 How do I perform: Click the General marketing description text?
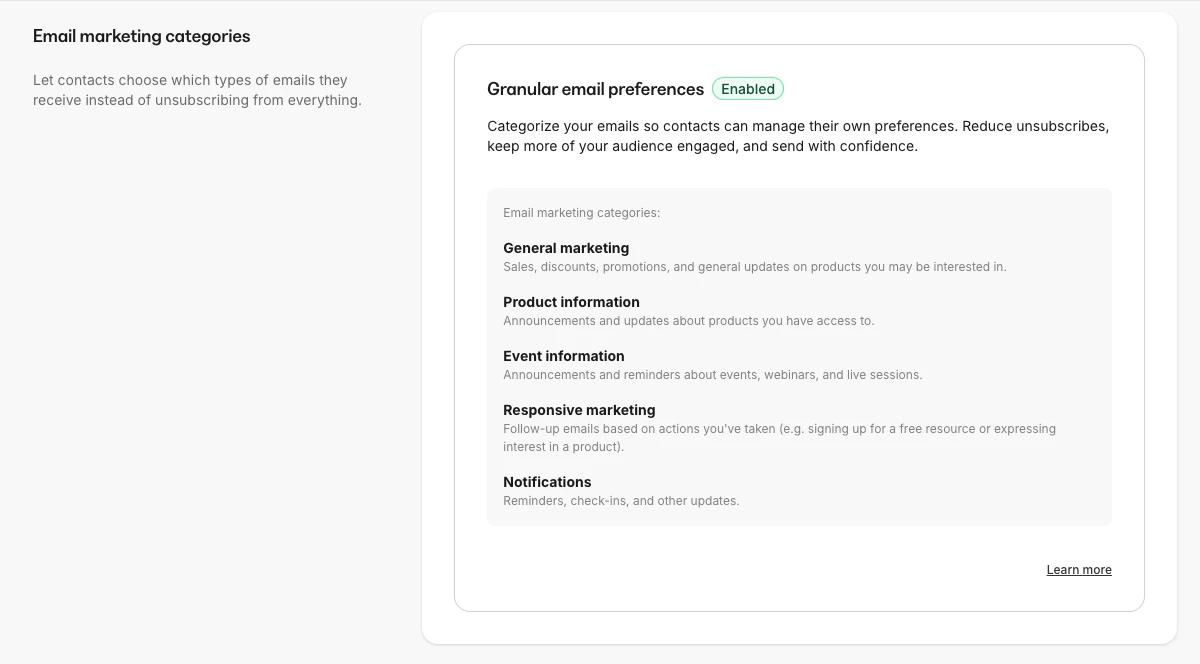point(755,267)
